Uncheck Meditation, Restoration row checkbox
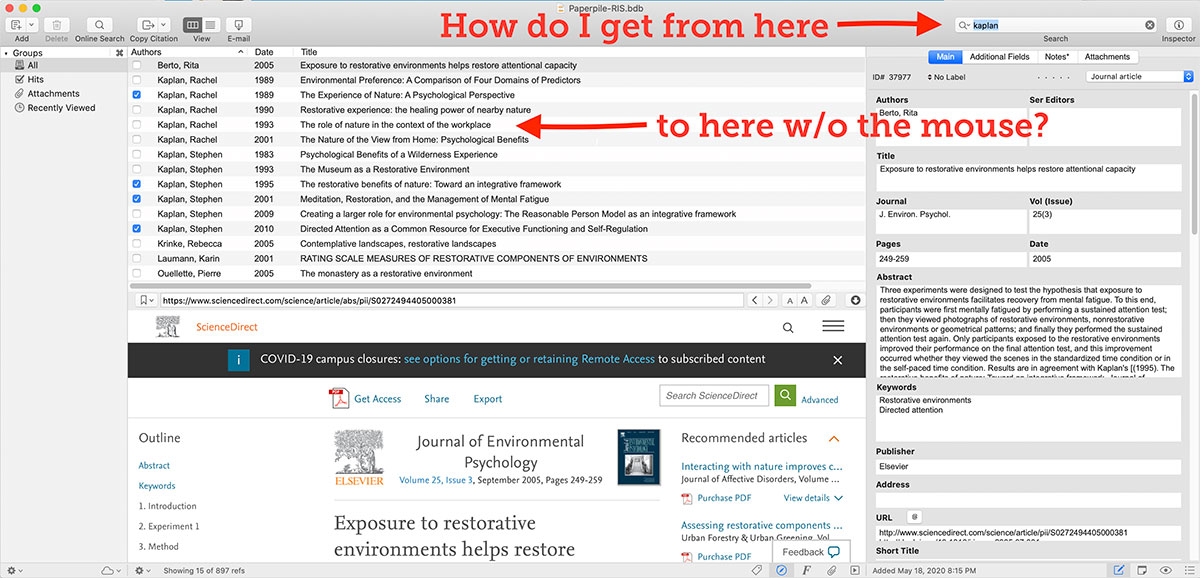 [137, 199]
